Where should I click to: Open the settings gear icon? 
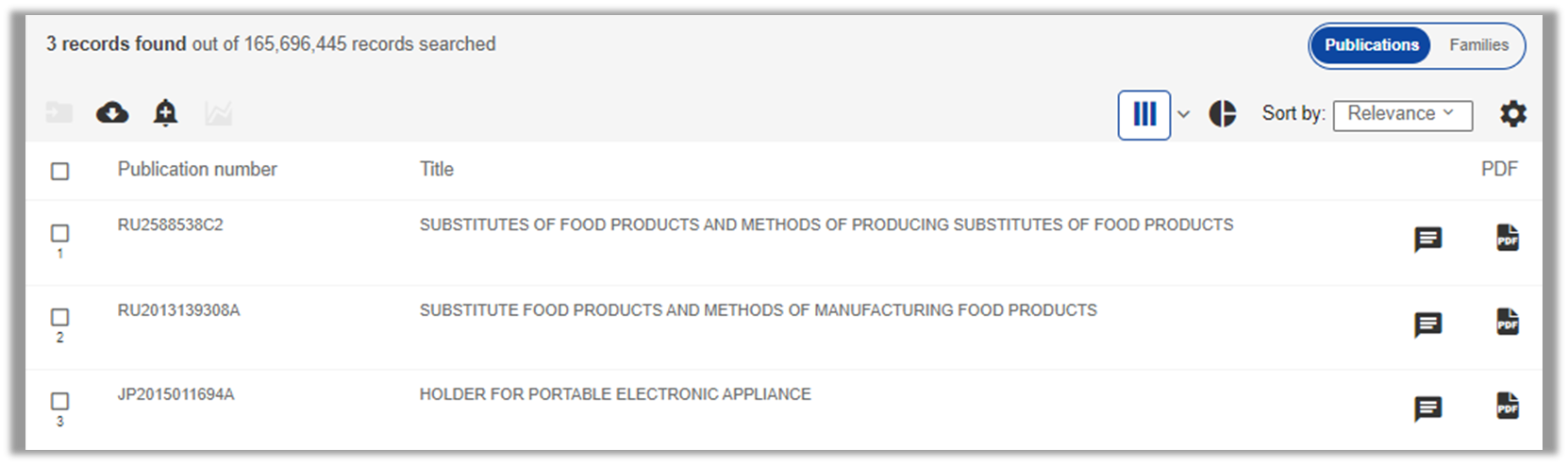pos(1513,114)
